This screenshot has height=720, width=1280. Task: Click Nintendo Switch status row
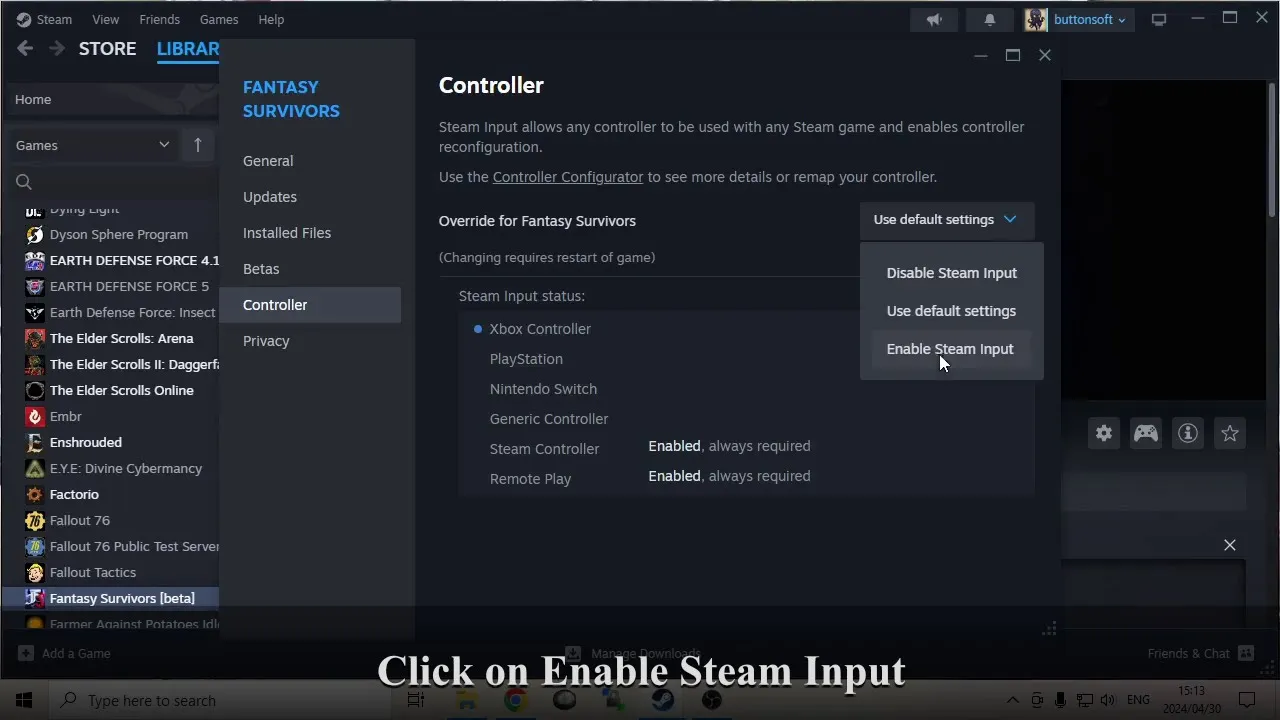coord(543,389)
